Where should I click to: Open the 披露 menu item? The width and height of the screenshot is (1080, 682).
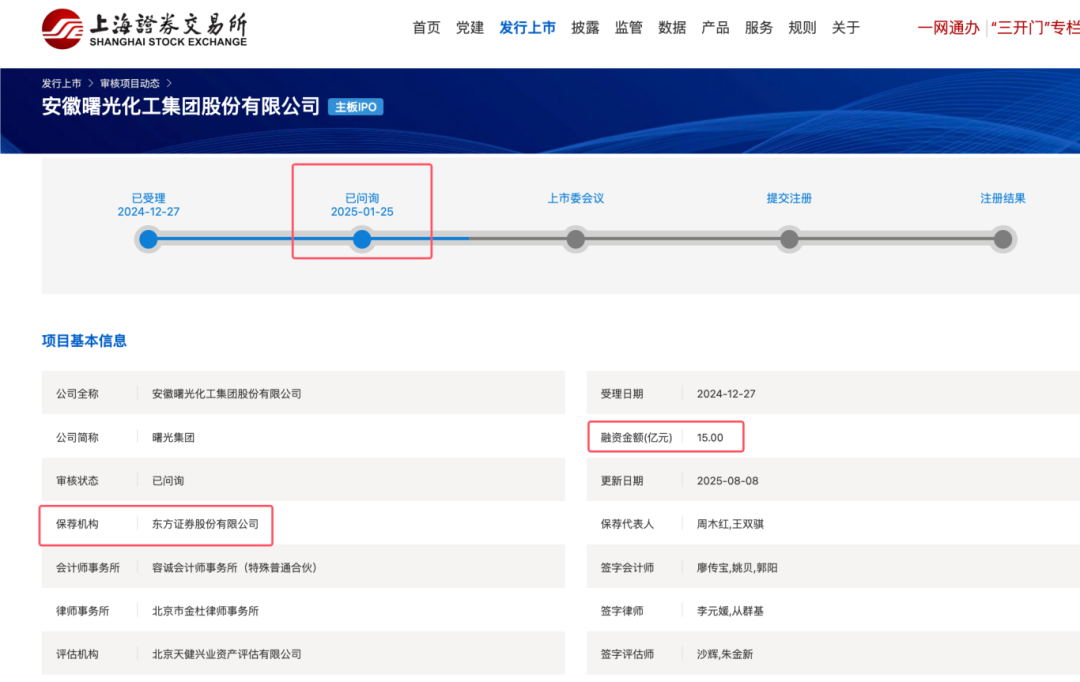585,28
